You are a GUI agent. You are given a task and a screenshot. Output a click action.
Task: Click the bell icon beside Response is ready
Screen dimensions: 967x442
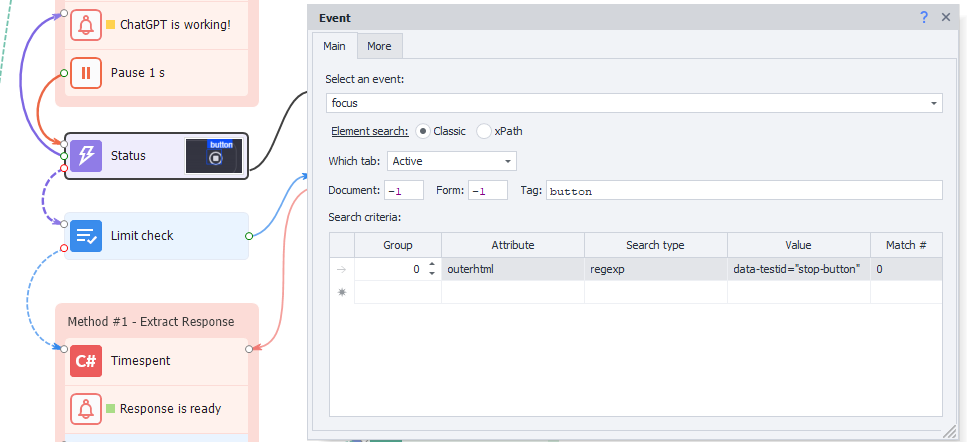click(86, 409)
